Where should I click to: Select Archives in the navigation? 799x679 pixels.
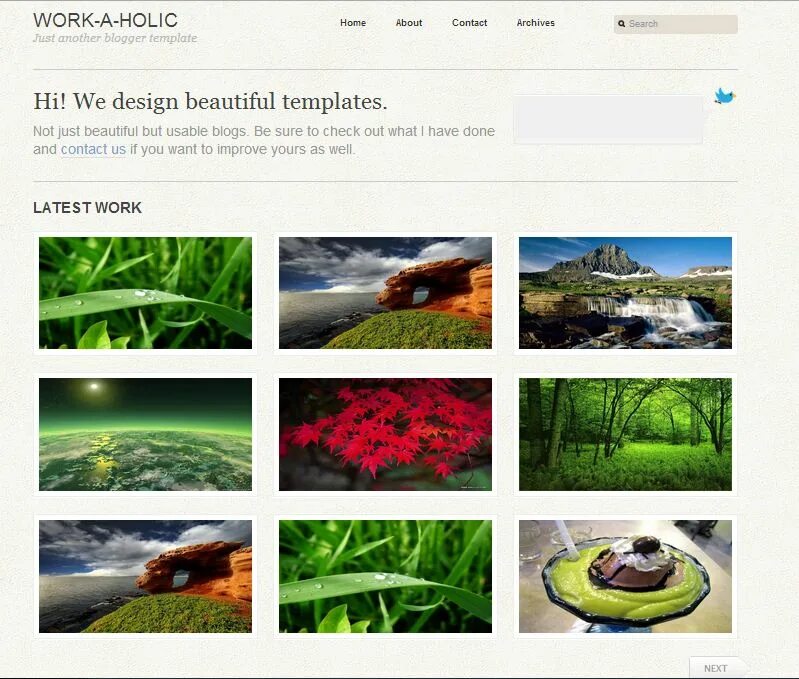(x=536, y=23)
